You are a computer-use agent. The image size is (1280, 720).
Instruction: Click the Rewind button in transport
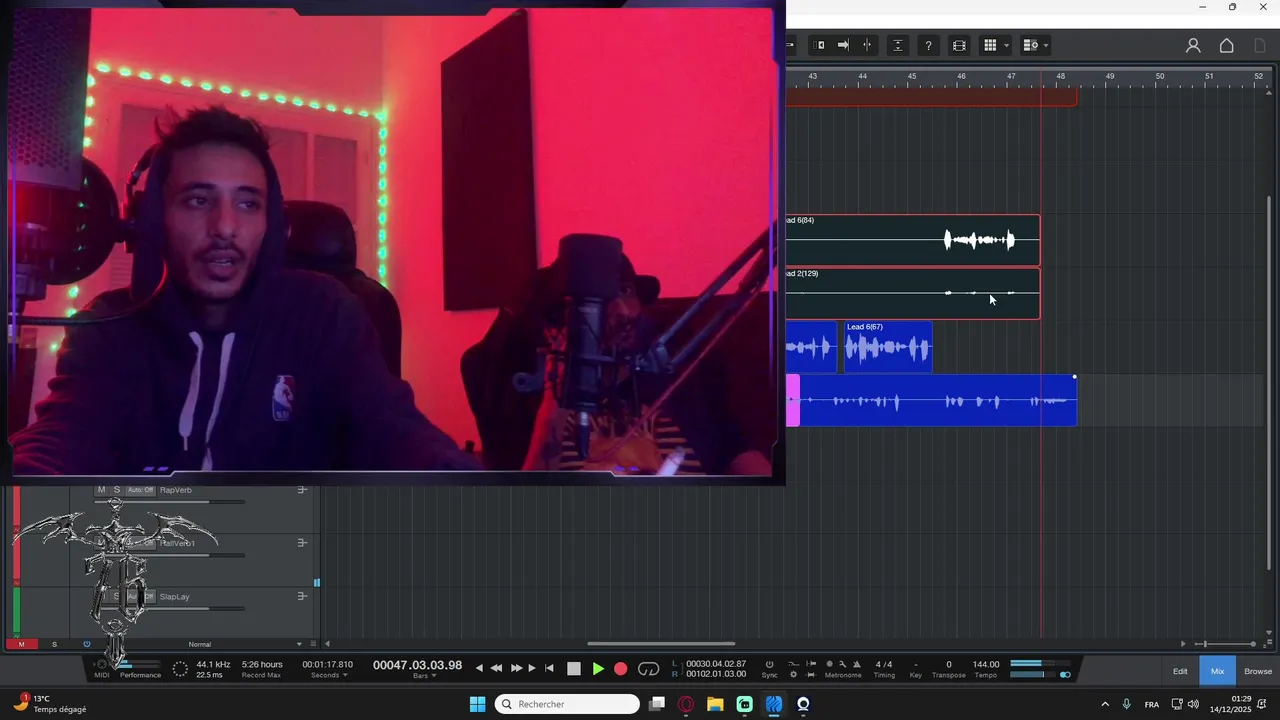click(496, 668)
